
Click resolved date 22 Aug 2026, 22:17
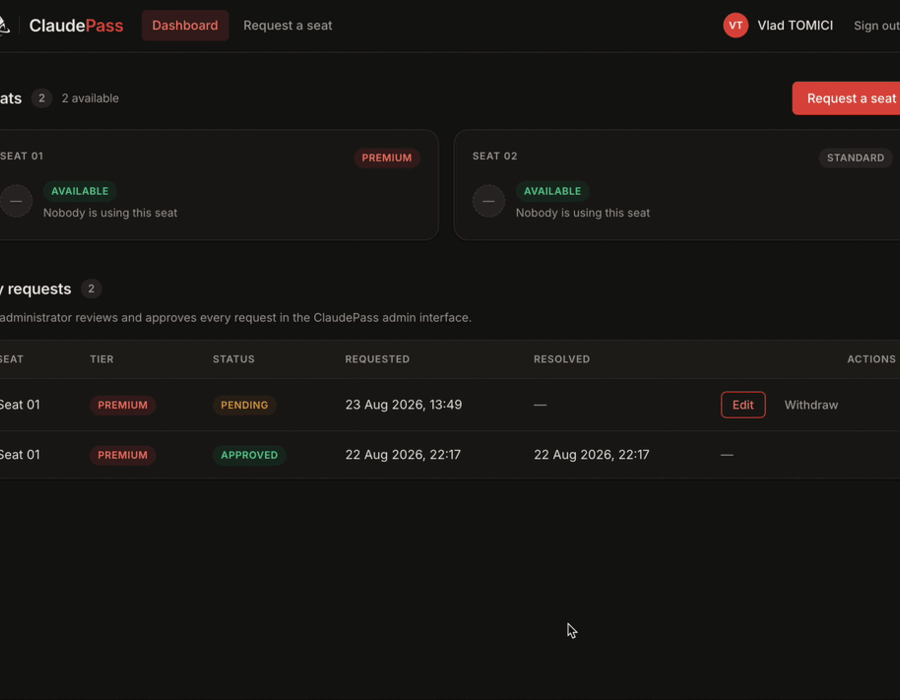pos(592,454)
